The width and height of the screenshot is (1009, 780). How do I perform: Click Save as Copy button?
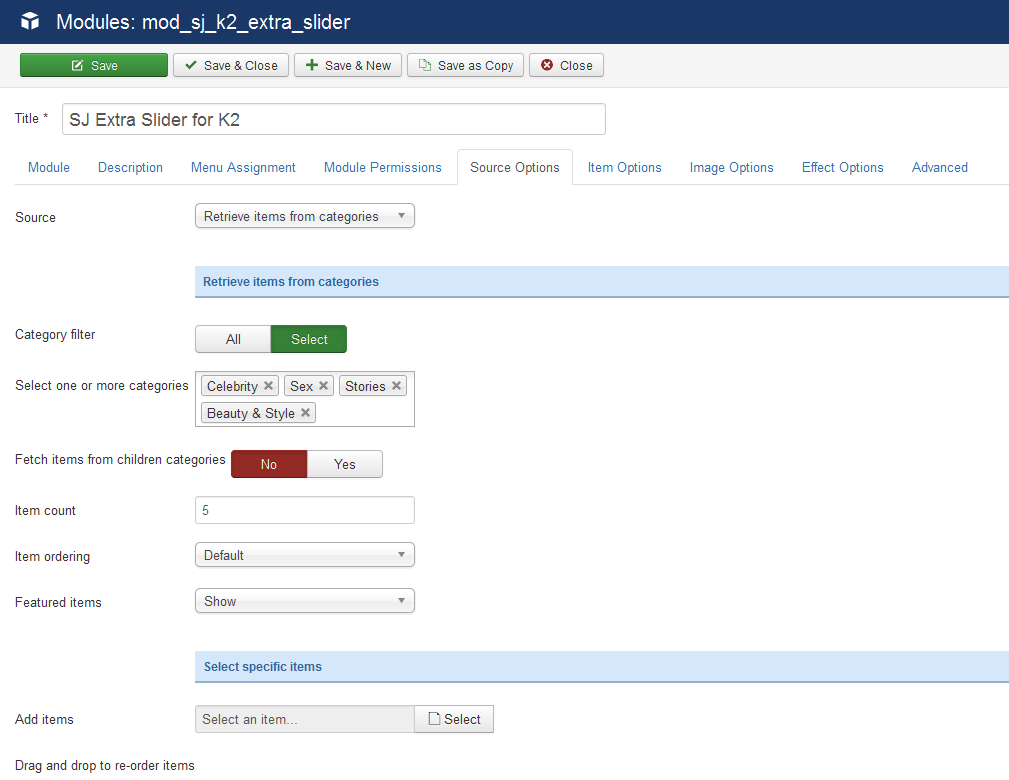pyautogui.click(x=466, y=65)
